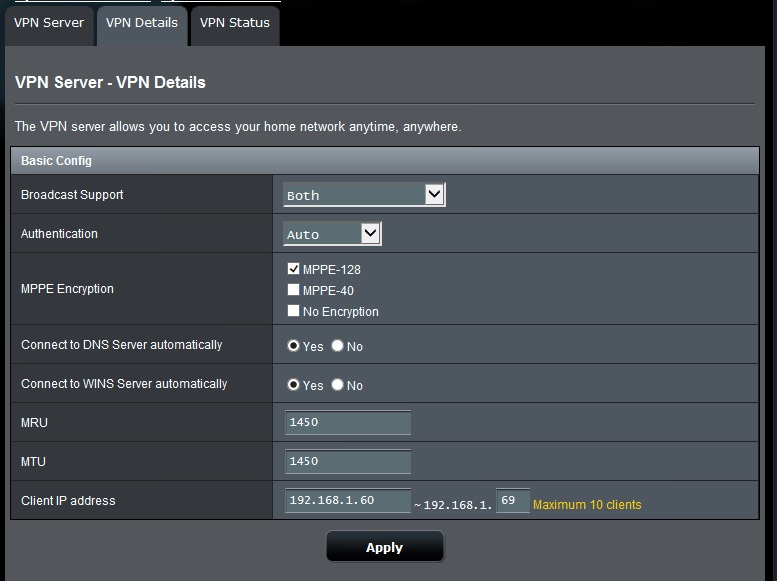The height and width of the screenshot is (581, 777).
Task: Click the Client IP end range field showing 69
Action: (512, 500)
